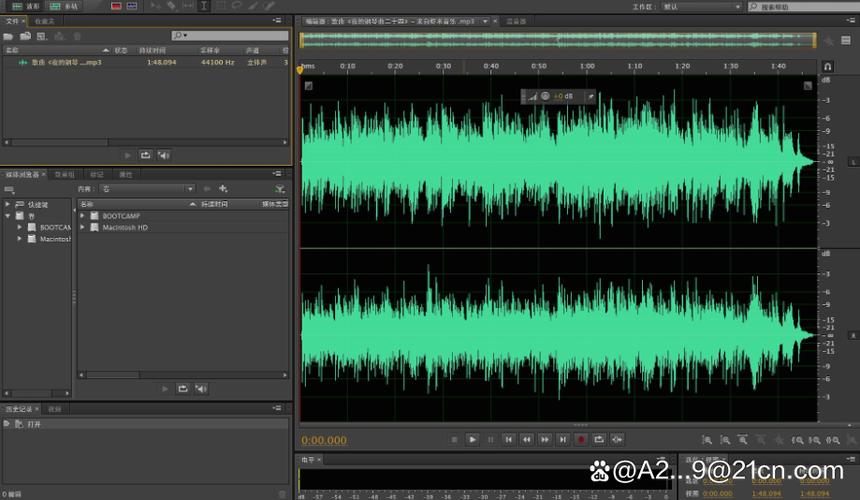
Task: Click the file type filter funnel icon
Action: pos(280,189)
